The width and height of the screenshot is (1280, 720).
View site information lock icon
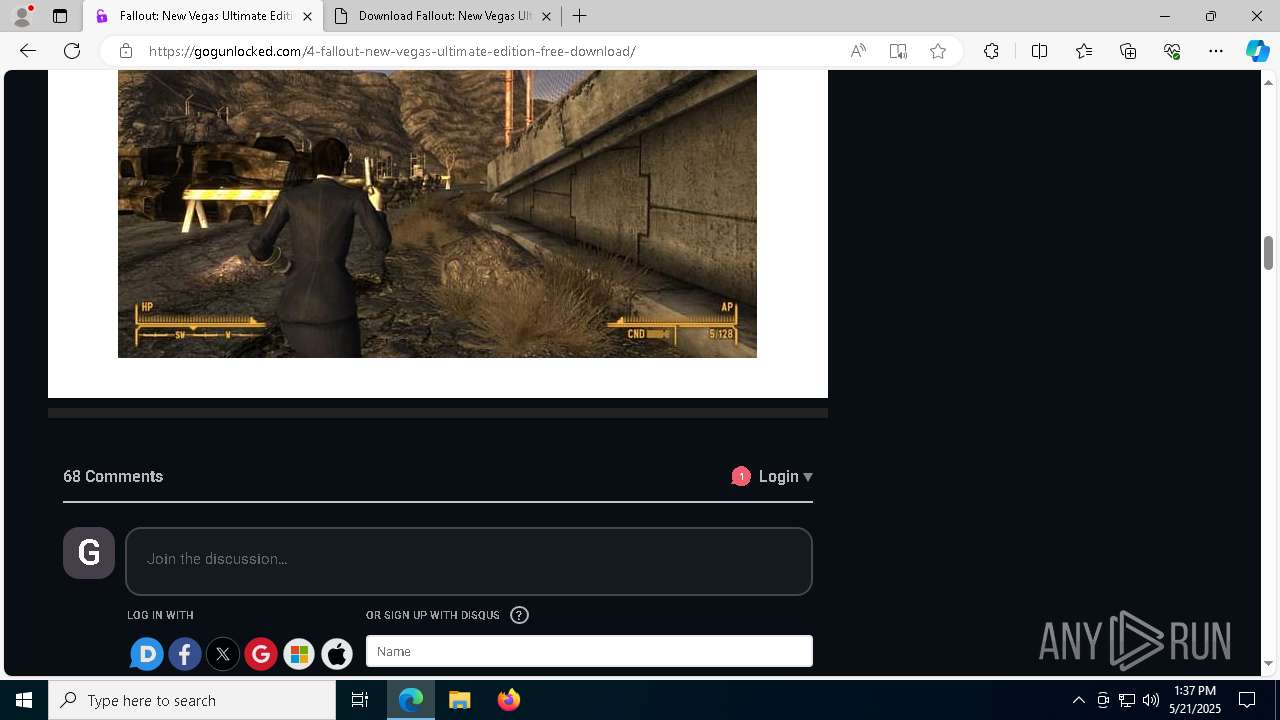coord(125,51)
